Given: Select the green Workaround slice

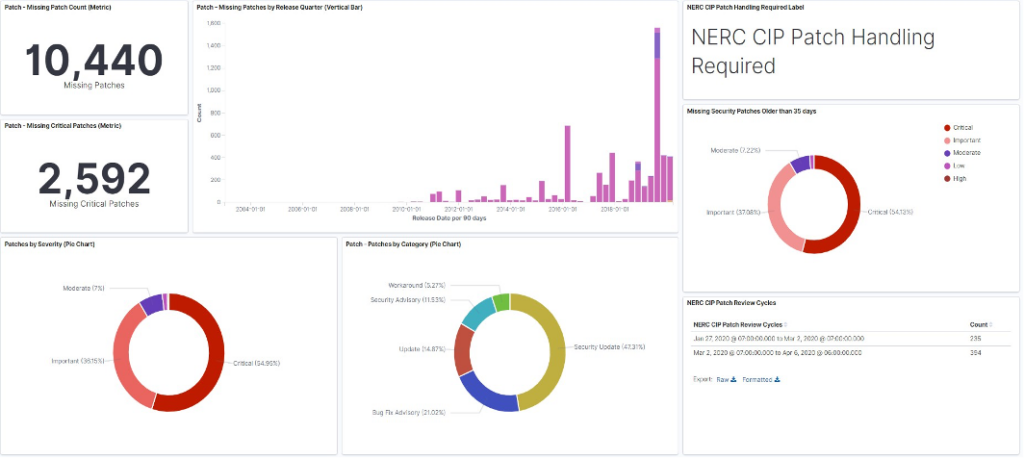Looking at the screenshot, I should coord(501,302).
